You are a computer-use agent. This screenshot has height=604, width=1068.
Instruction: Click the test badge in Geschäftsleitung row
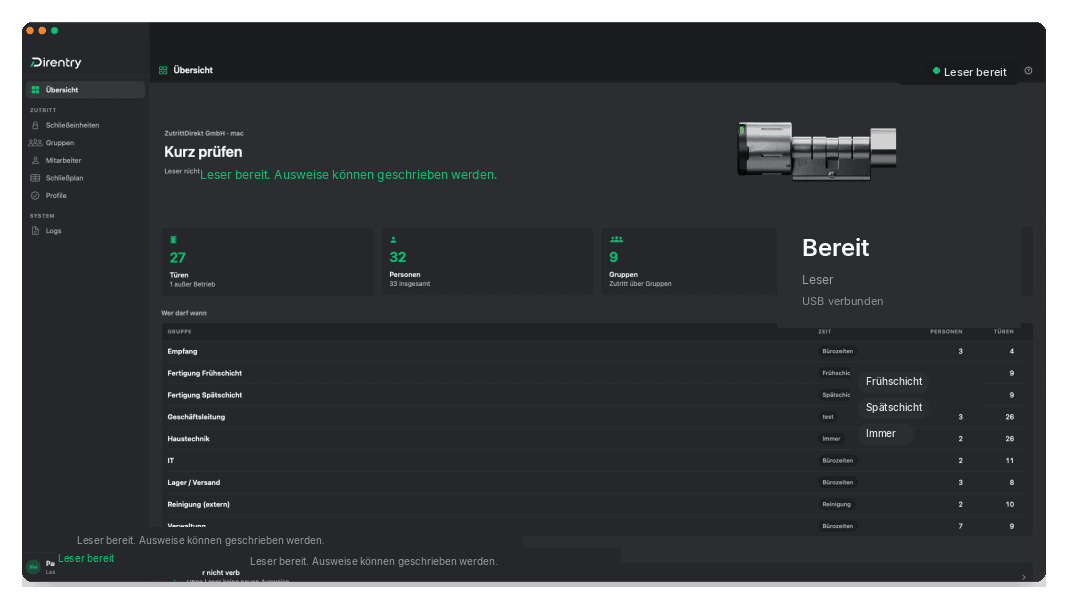pyautogui.click(x=828, y=417)
